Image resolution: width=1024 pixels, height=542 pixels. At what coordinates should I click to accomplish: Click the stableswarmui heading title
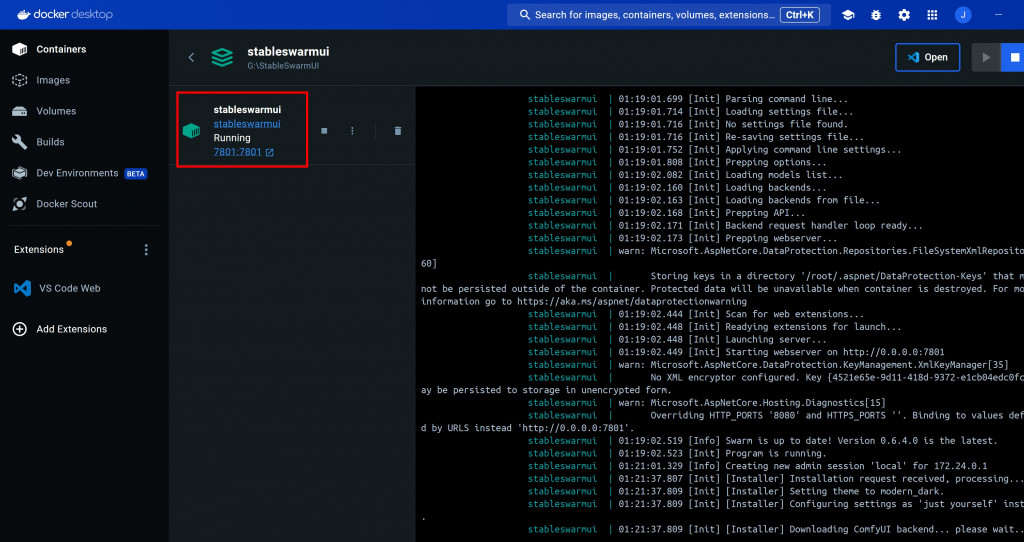click(288, 51)
